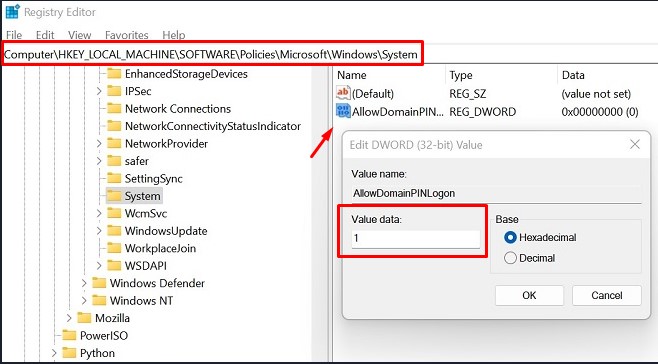Confirm the DWORD edit with OK
658x364 pixels.
point(529,296)
